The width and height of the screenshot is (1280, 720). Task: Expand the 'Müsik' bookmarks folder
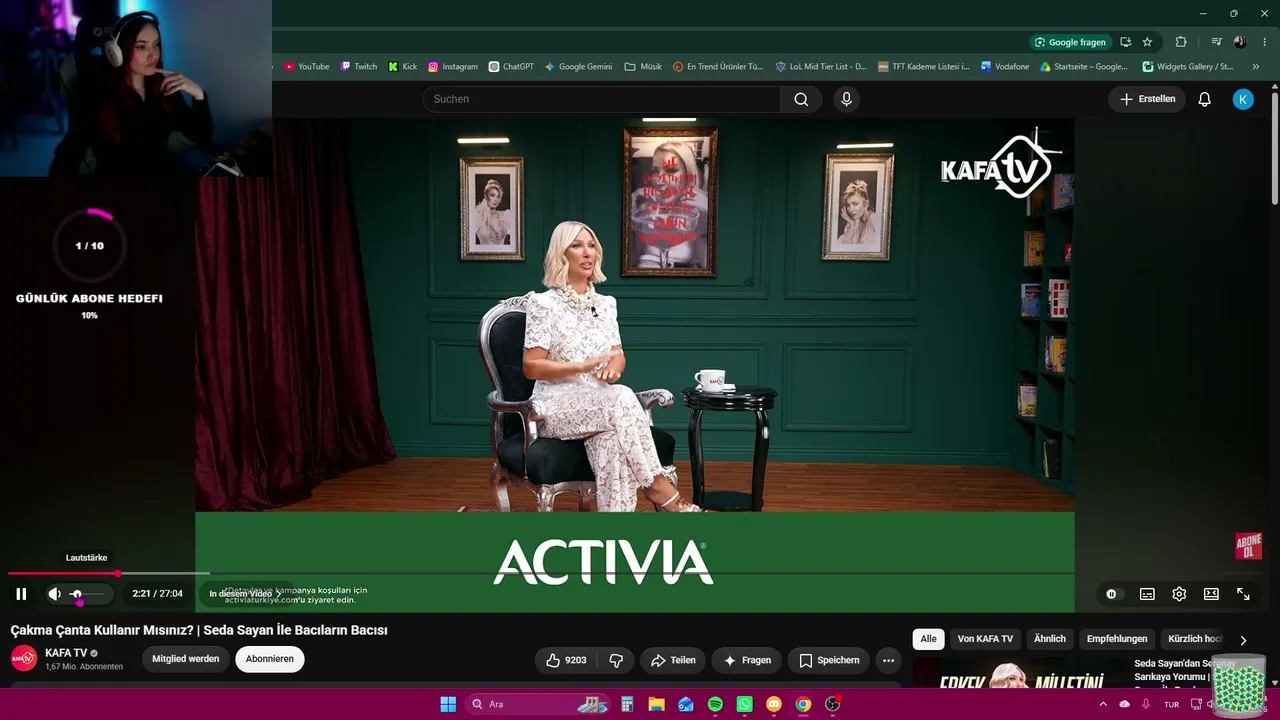point(643,67)
